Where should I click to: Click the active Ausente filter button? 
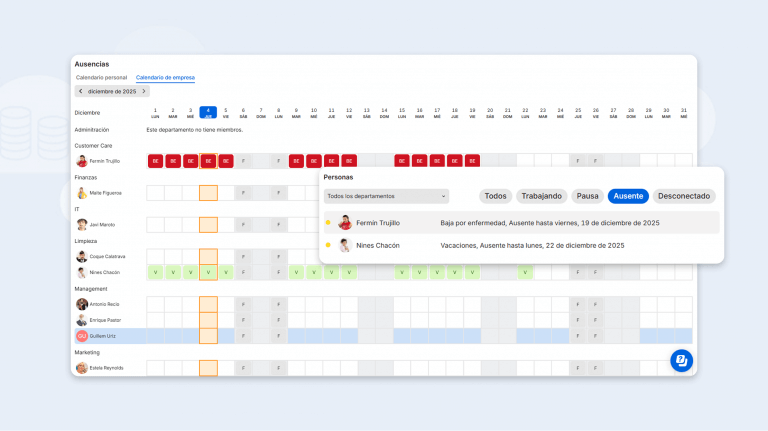point(628,196)
